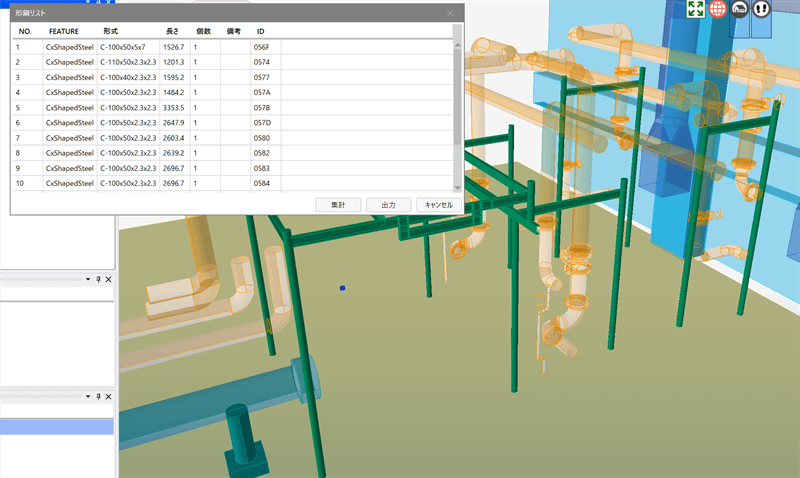Sort by the 長さ column header

(x=171, y=31)
